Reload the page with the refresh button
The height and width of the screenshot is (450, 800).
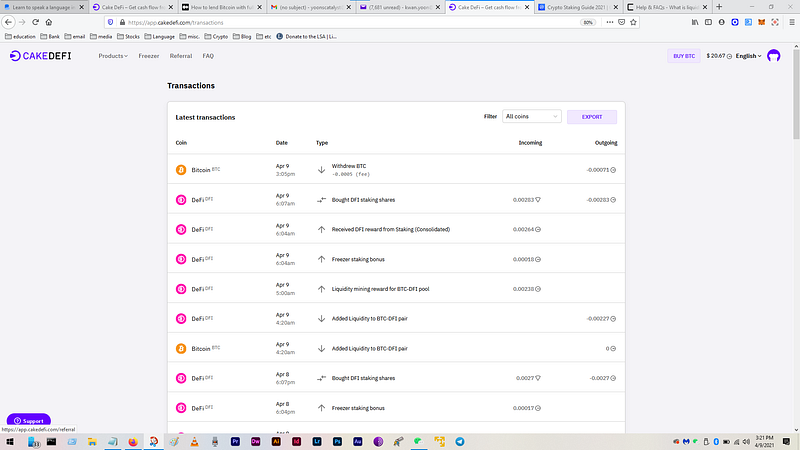pyautogui.click(x=35, y=22)
